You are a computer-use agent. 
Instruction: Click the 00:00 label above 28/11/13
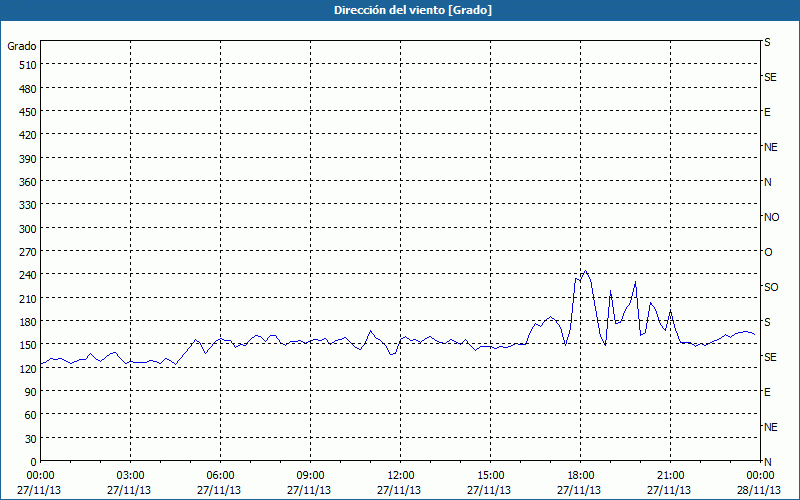coord(760,476)
